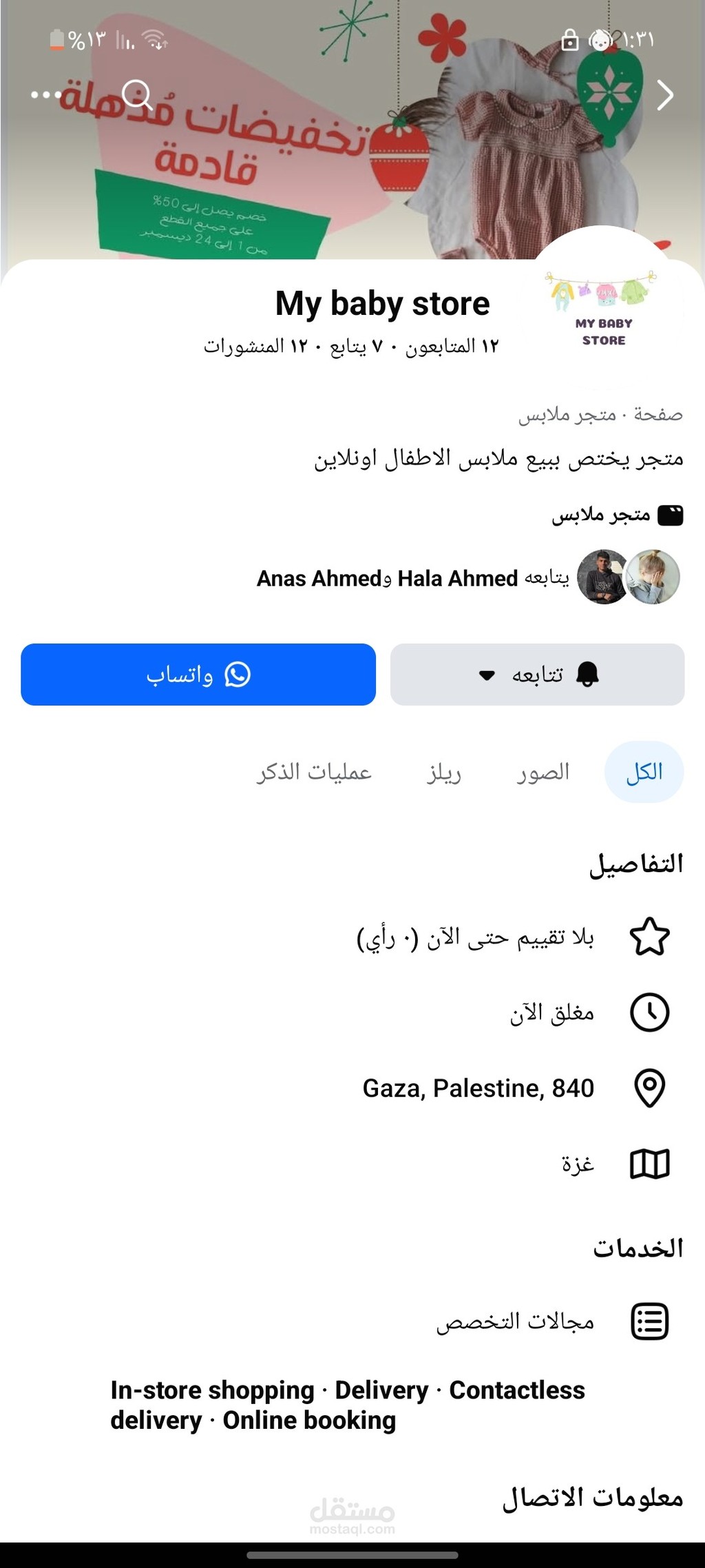Tap the map icon next to غزة

point(650,1164)
